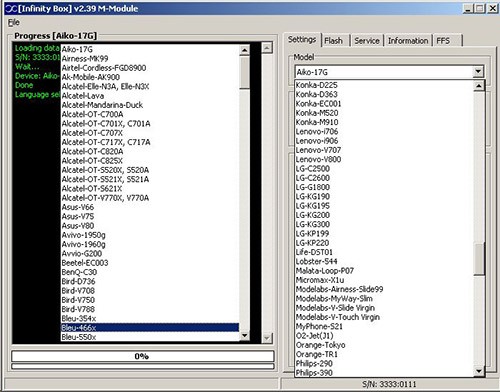This screenshot has height=392, width=500.
Task: Select Airtel-Cordless-FGD8900 entry
Action: pyautogui.click(x=150, y=68)
